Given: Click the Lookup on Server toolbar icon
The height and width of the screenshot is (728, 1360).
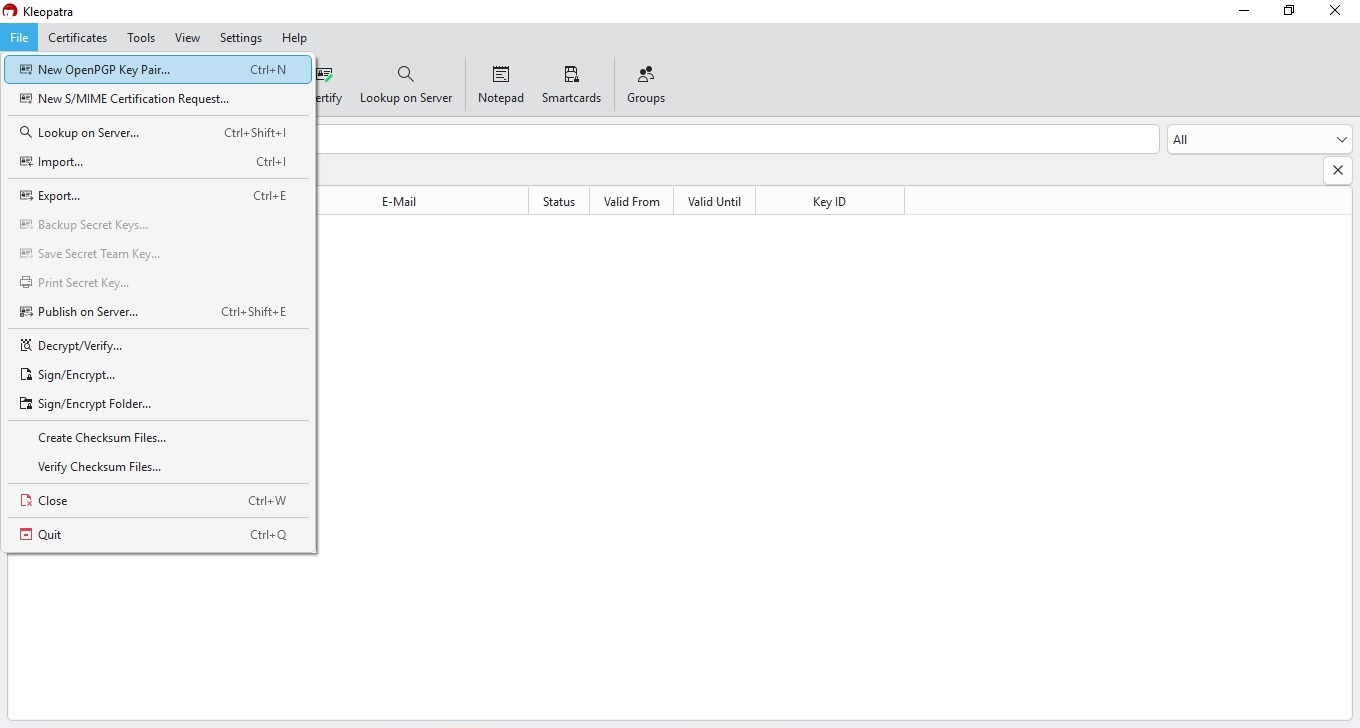Looking at the screenshot, I should click(x=405, y=75).
